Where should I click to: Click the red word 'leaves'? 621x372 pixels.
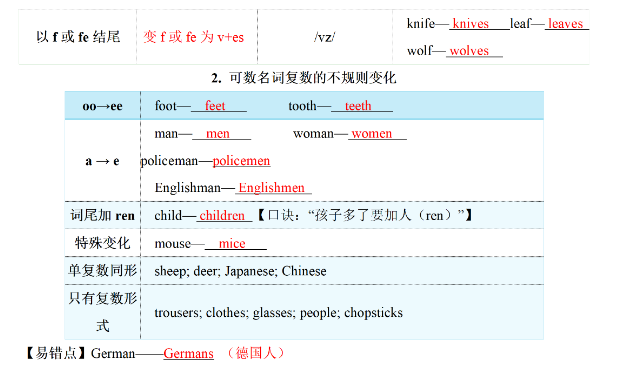(x=565, y=24)
